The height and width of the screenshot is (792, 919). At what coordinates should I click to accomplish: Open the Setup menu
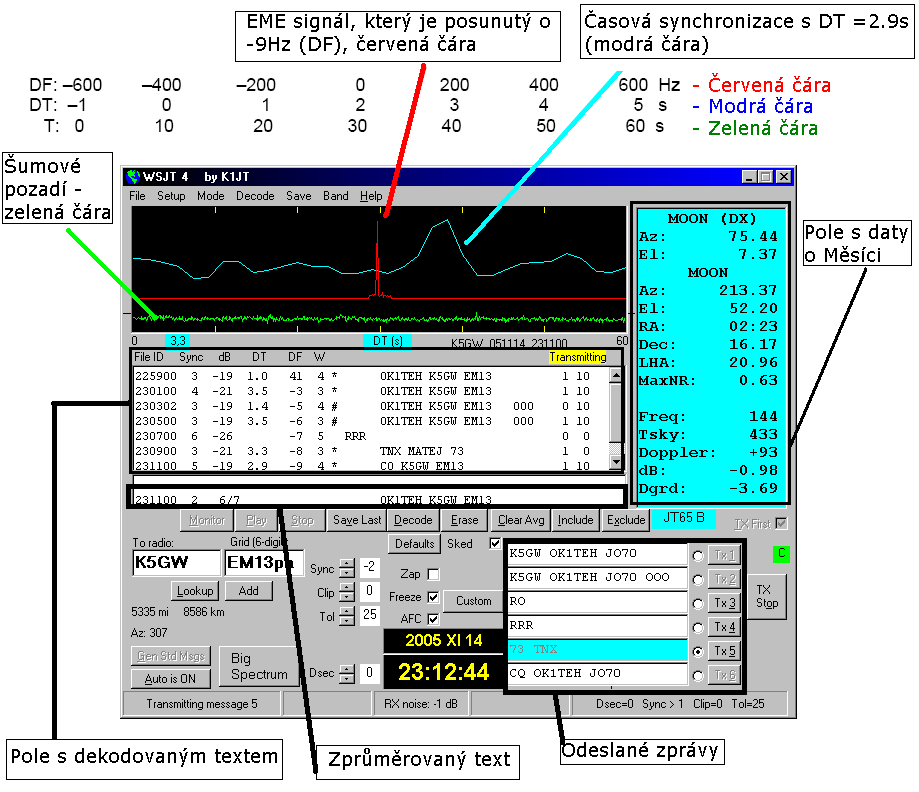click(x=171, y=196)
